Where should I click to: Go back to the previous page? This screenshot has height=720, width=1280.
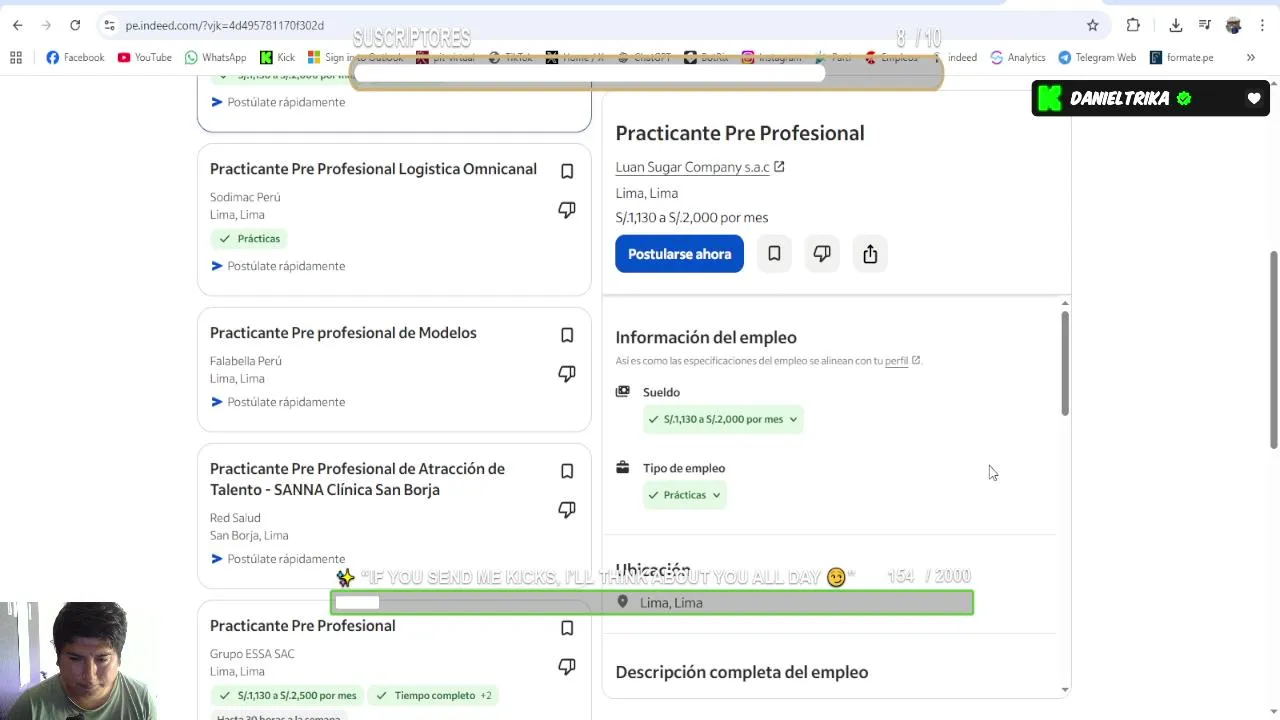tap(18, 25)
